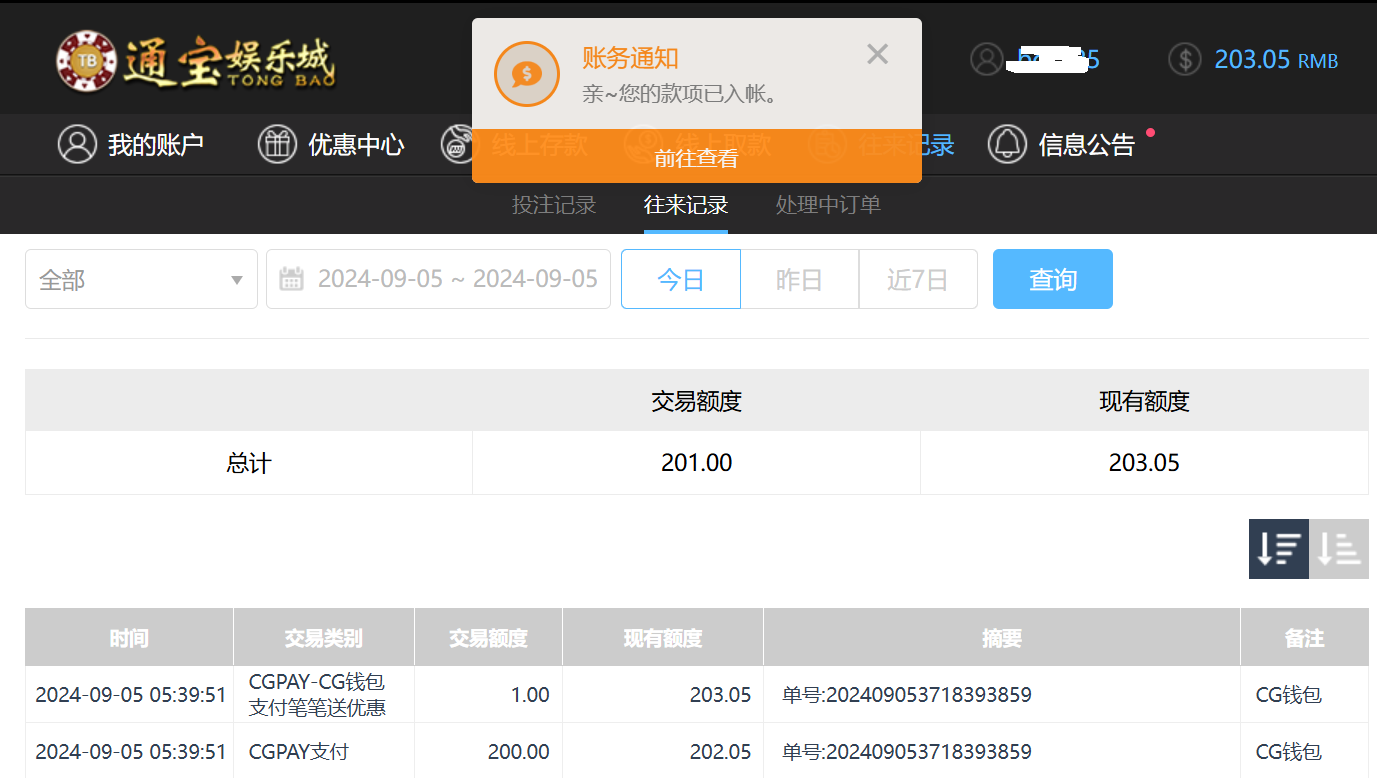The width and height of the screenshot is (1377, 778).
Task: Select the 近7日 date filter
Action: 917,279
